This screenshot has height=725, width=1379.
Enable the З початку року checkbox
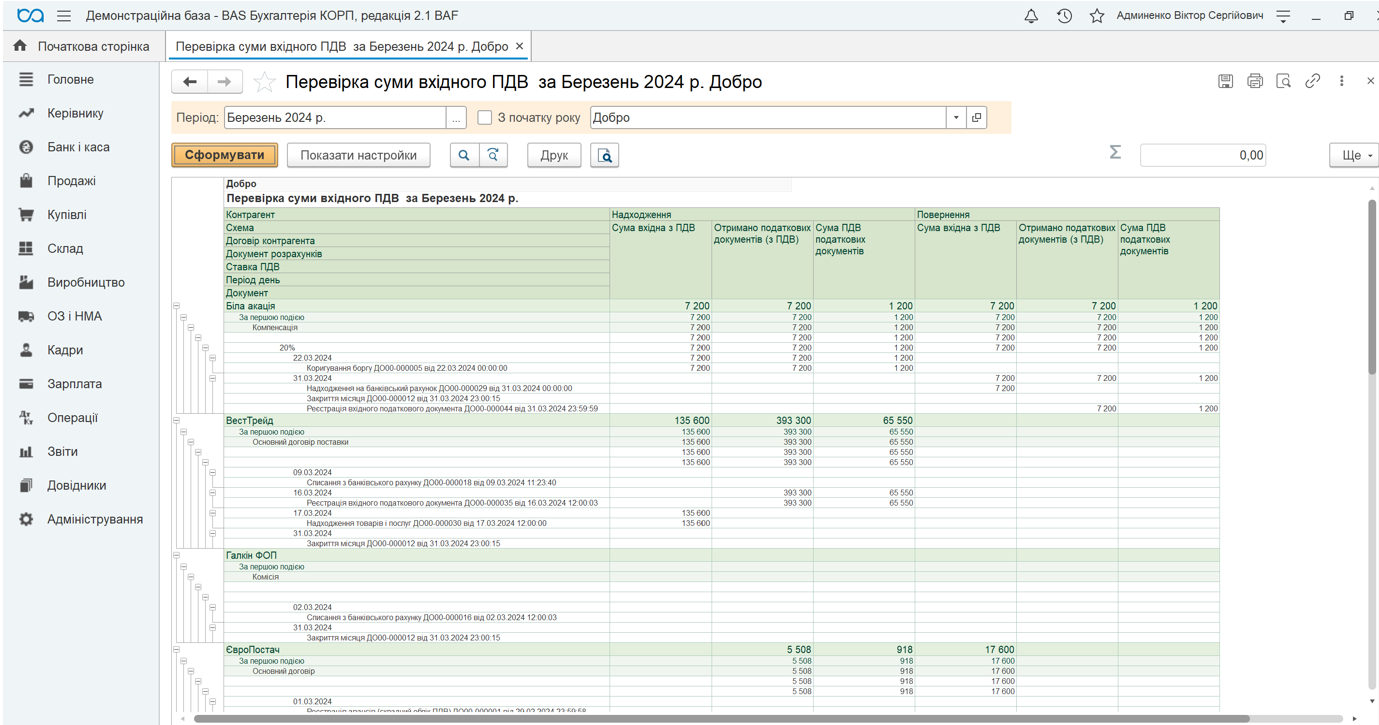[x=485, y=118]
